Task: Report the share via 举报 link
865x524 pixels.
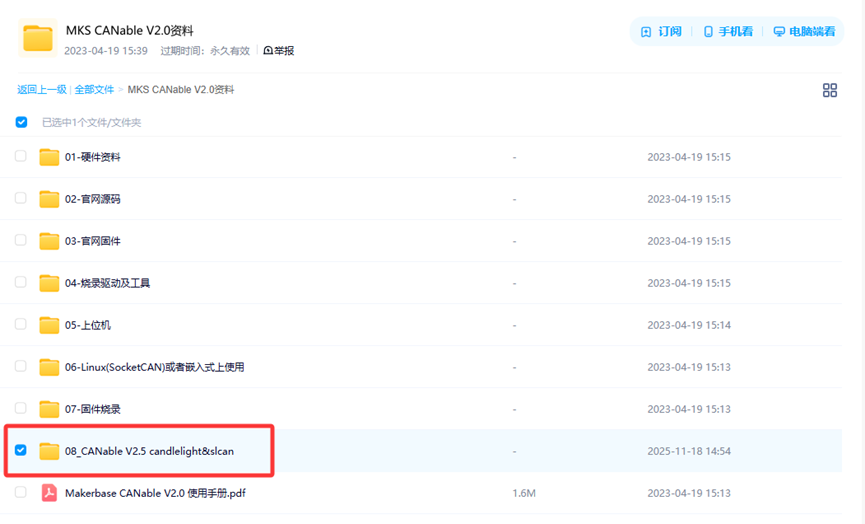Action: tap(279, 51)
